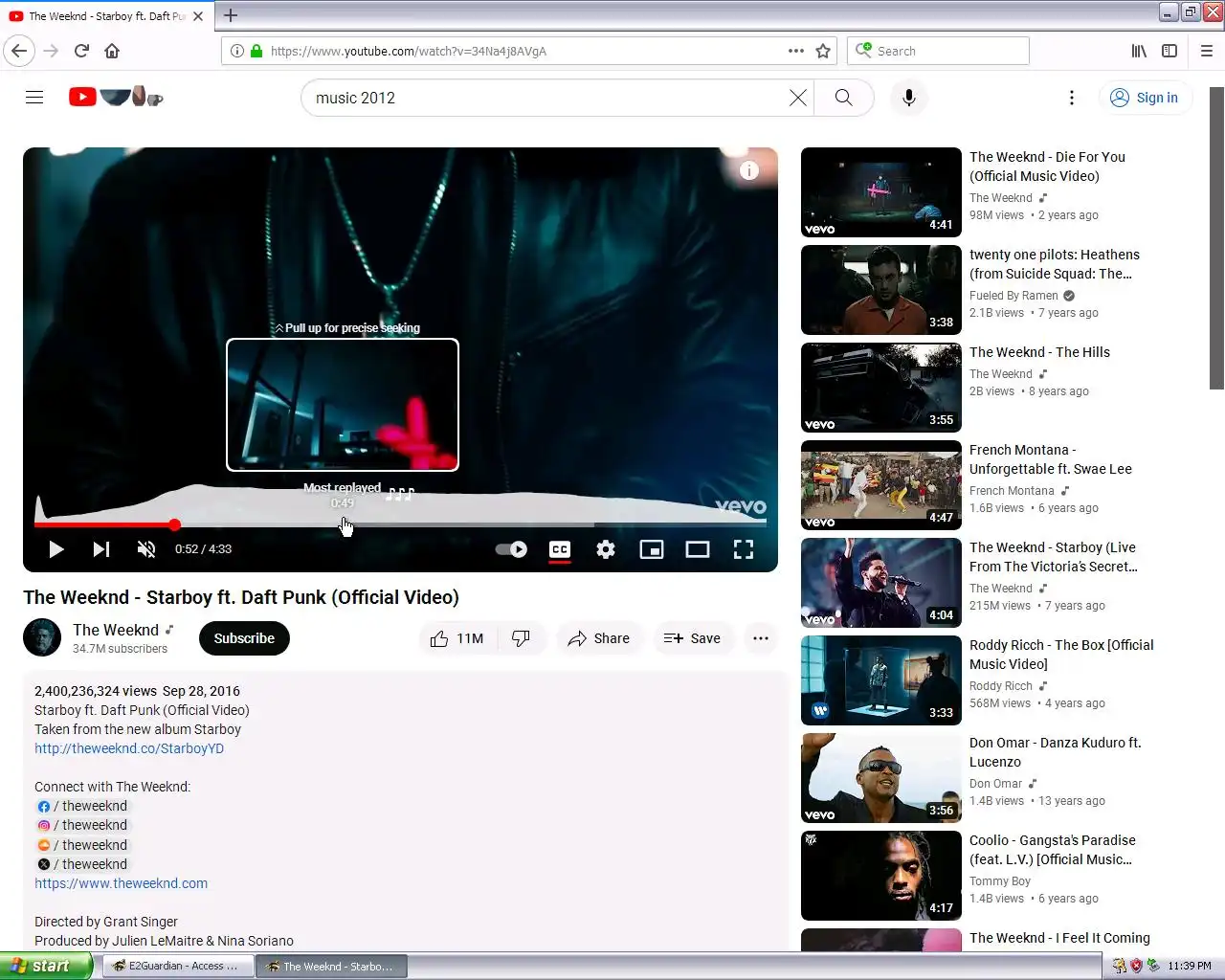Open Roddy Ricch The Box thumbnail
Image resolution: width=1225 pixels, height=980 pixels.
click(x=881, y=680)
